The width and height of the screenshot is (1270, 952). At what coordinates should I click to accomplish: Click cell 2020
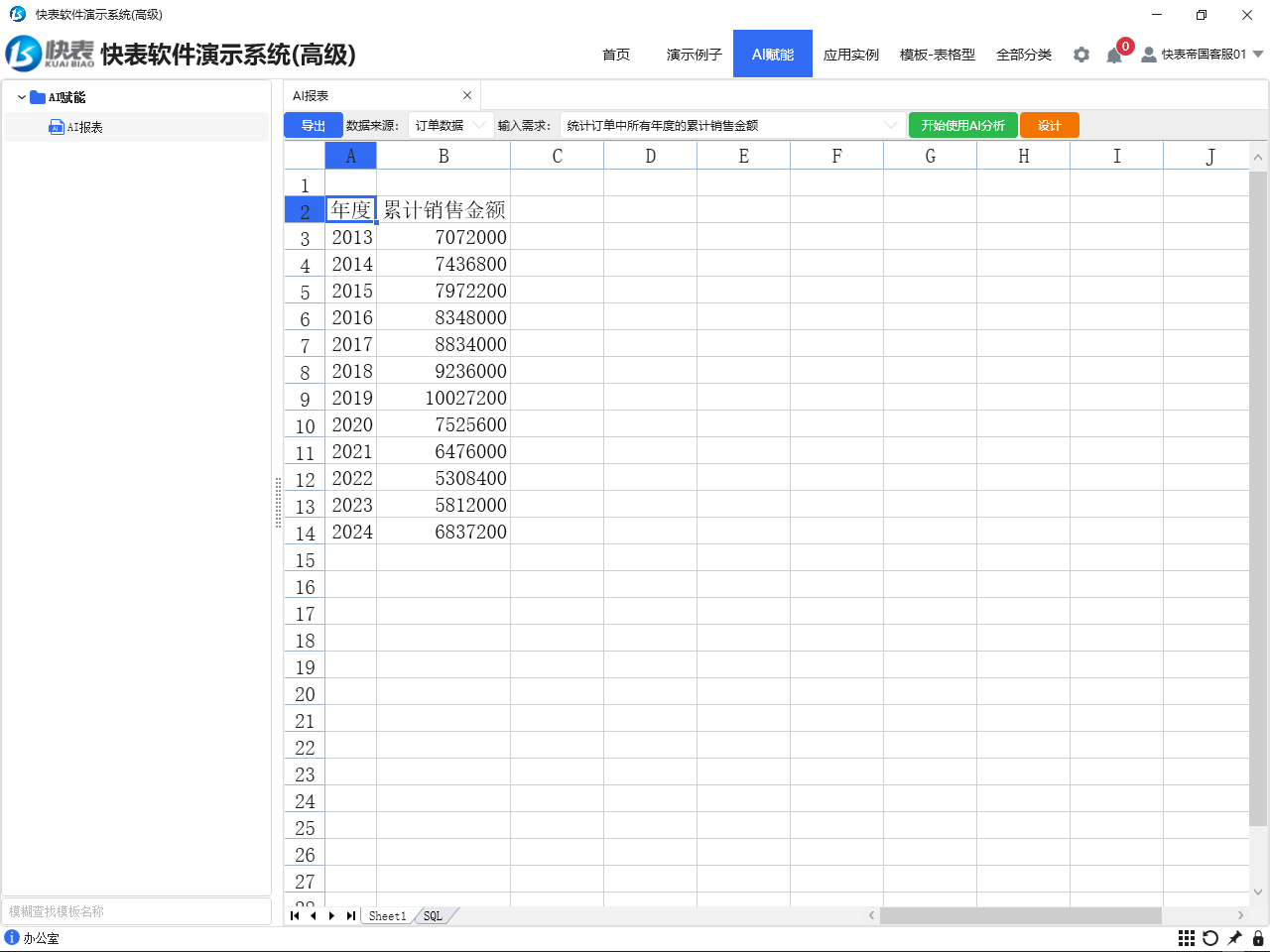click(x=350, y=424)
